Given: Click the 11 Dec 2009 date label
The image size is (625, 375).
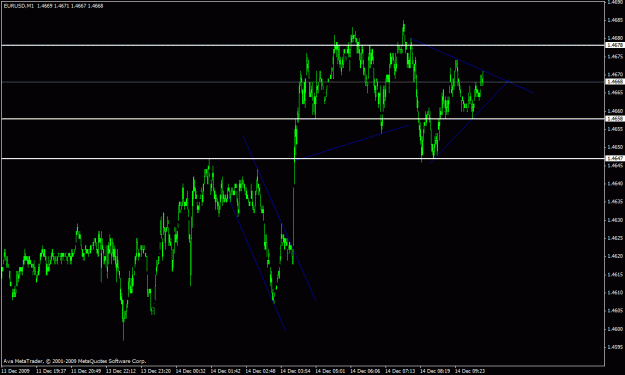Looking at the screenshot, I should point(15,371).
